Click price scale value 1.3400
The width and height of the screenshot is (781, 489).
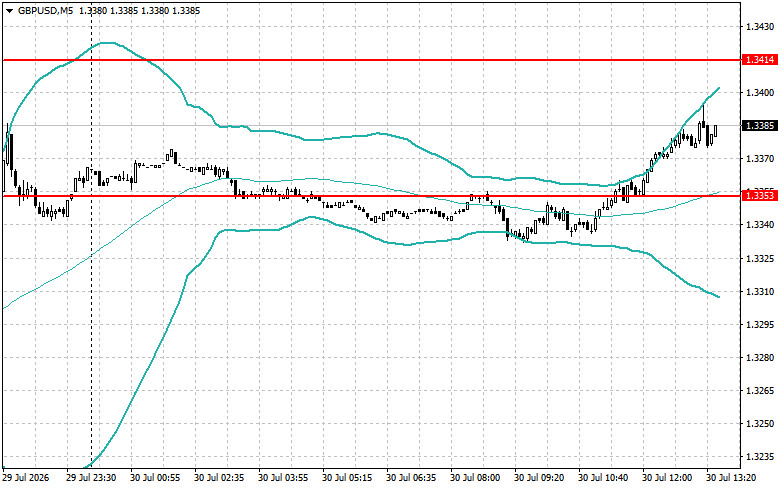pos(760,93)
